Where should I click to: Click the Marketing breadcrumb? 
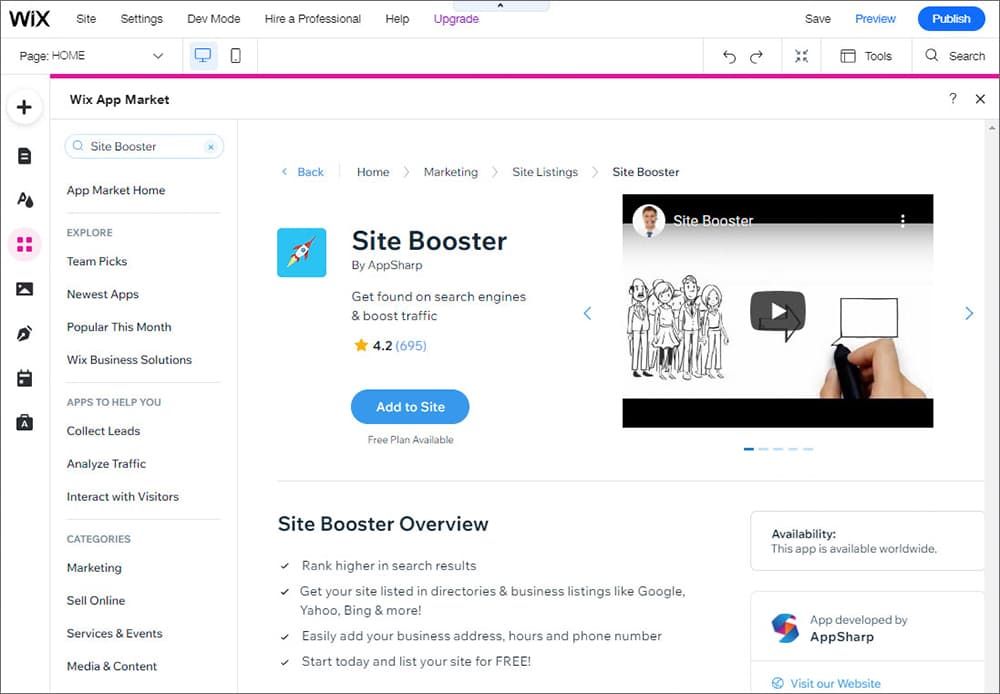coord(451,172)
